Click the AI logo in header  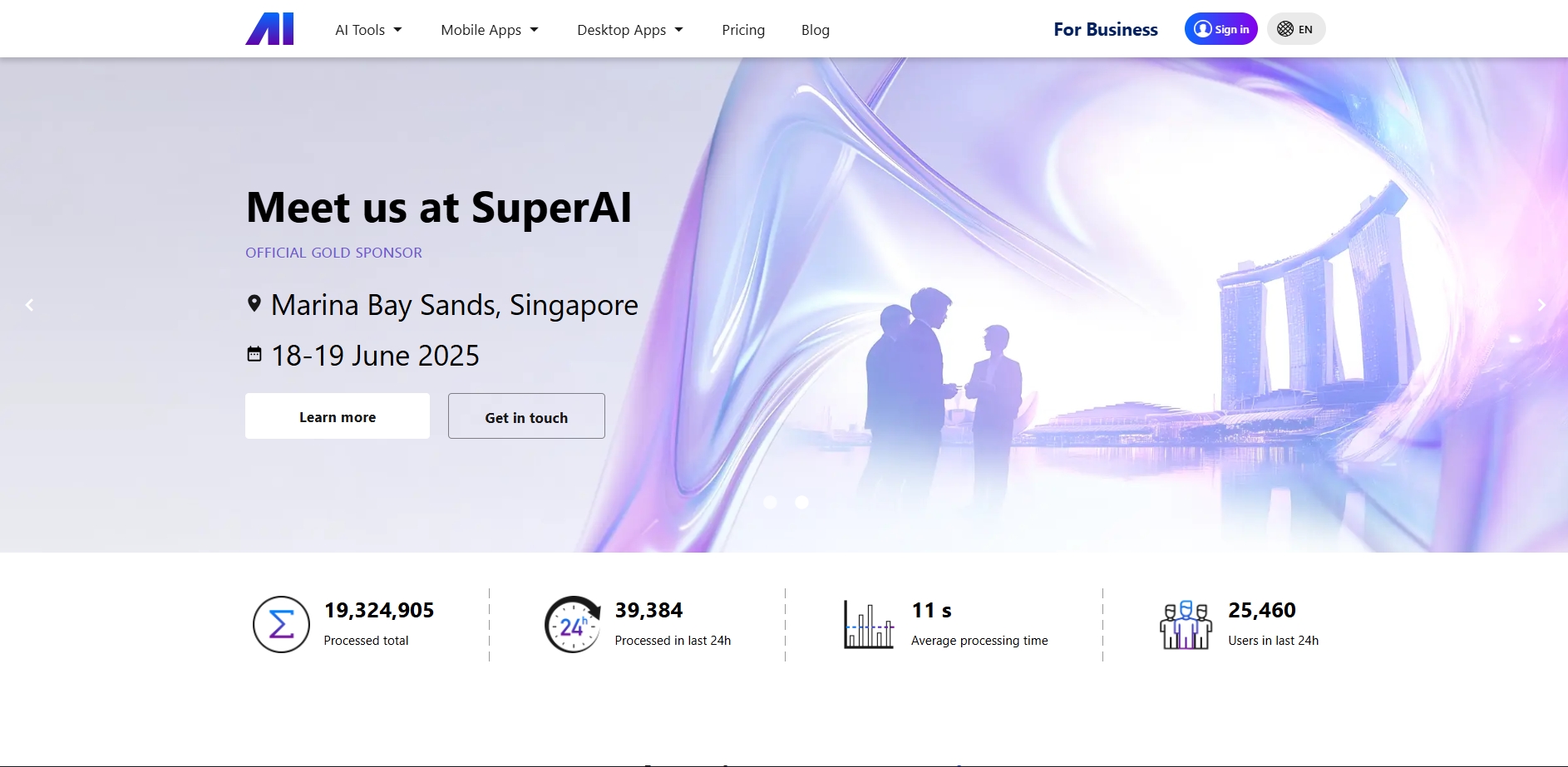[x=269, y=29]
